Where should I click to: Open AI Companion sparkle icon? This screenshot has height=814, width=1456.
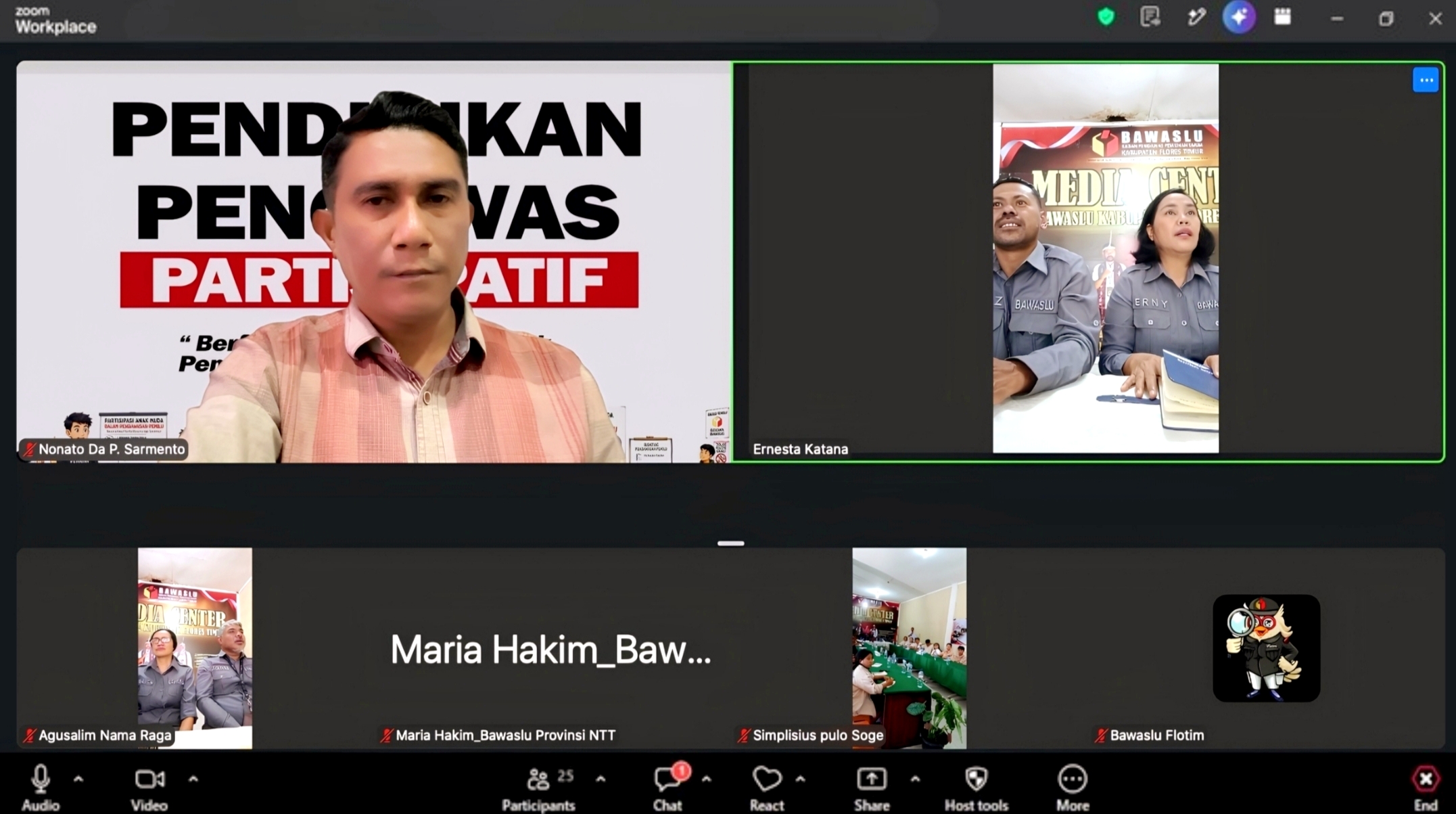tap(1239, 17)
